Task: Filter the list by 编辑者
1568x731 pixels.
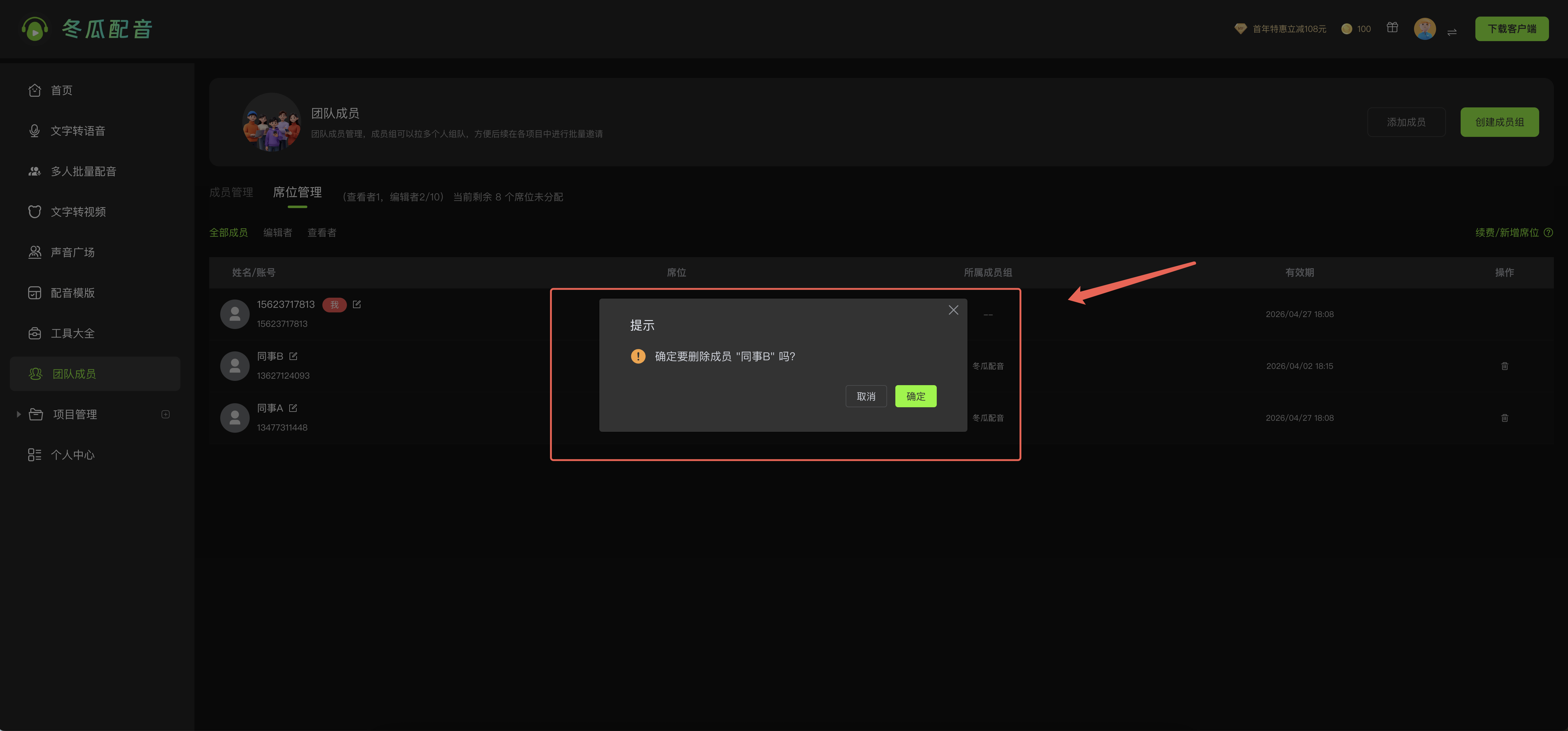Action: pos(277,233)
